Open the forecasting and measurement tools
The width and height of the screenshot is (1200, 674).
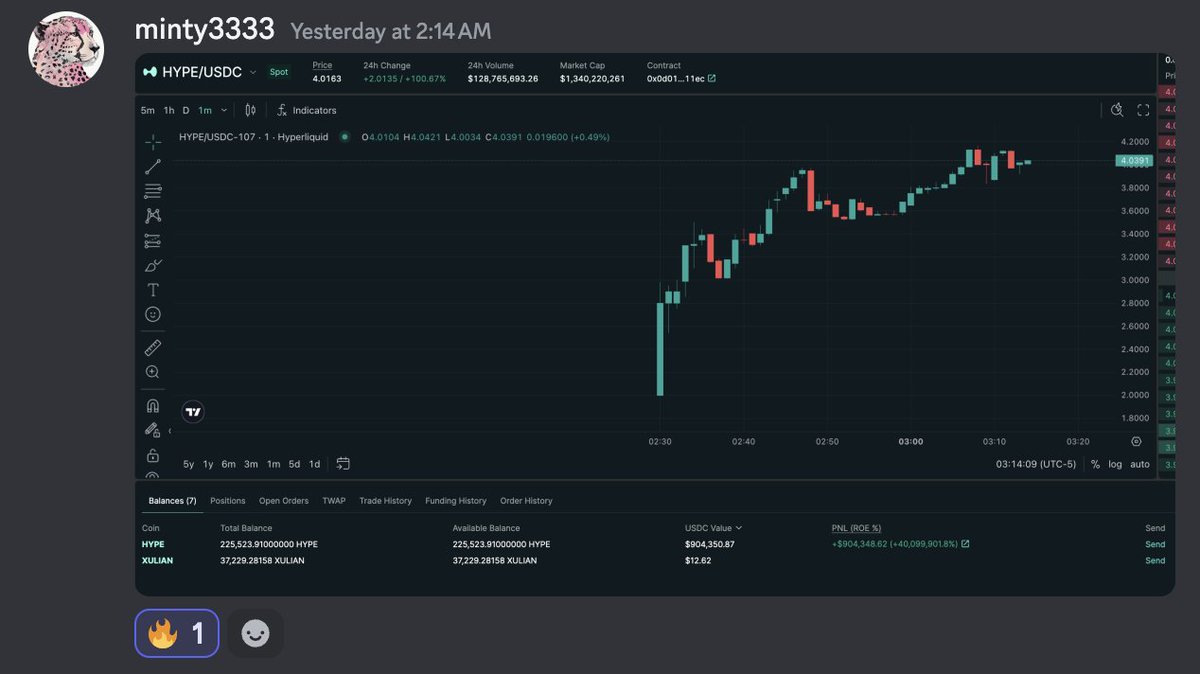coord(152,240)
